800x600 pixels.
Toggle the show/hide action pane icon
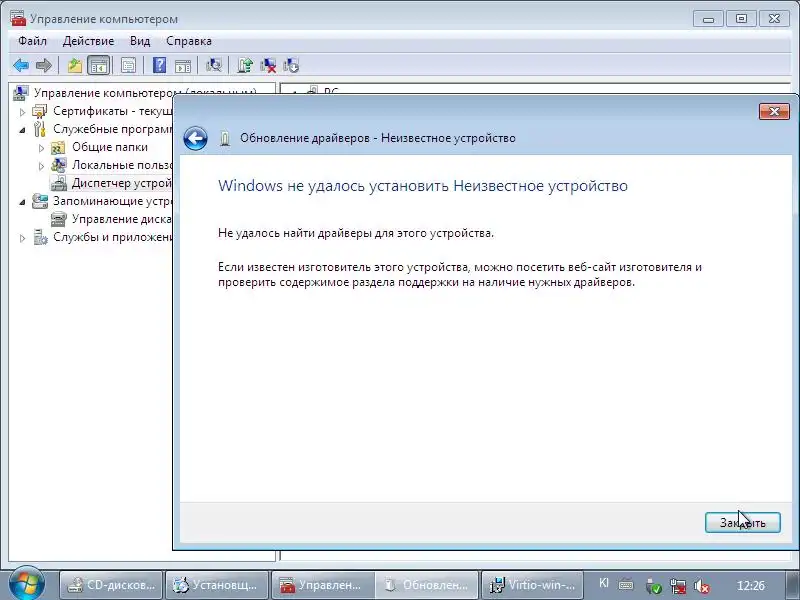pos(183,65)
